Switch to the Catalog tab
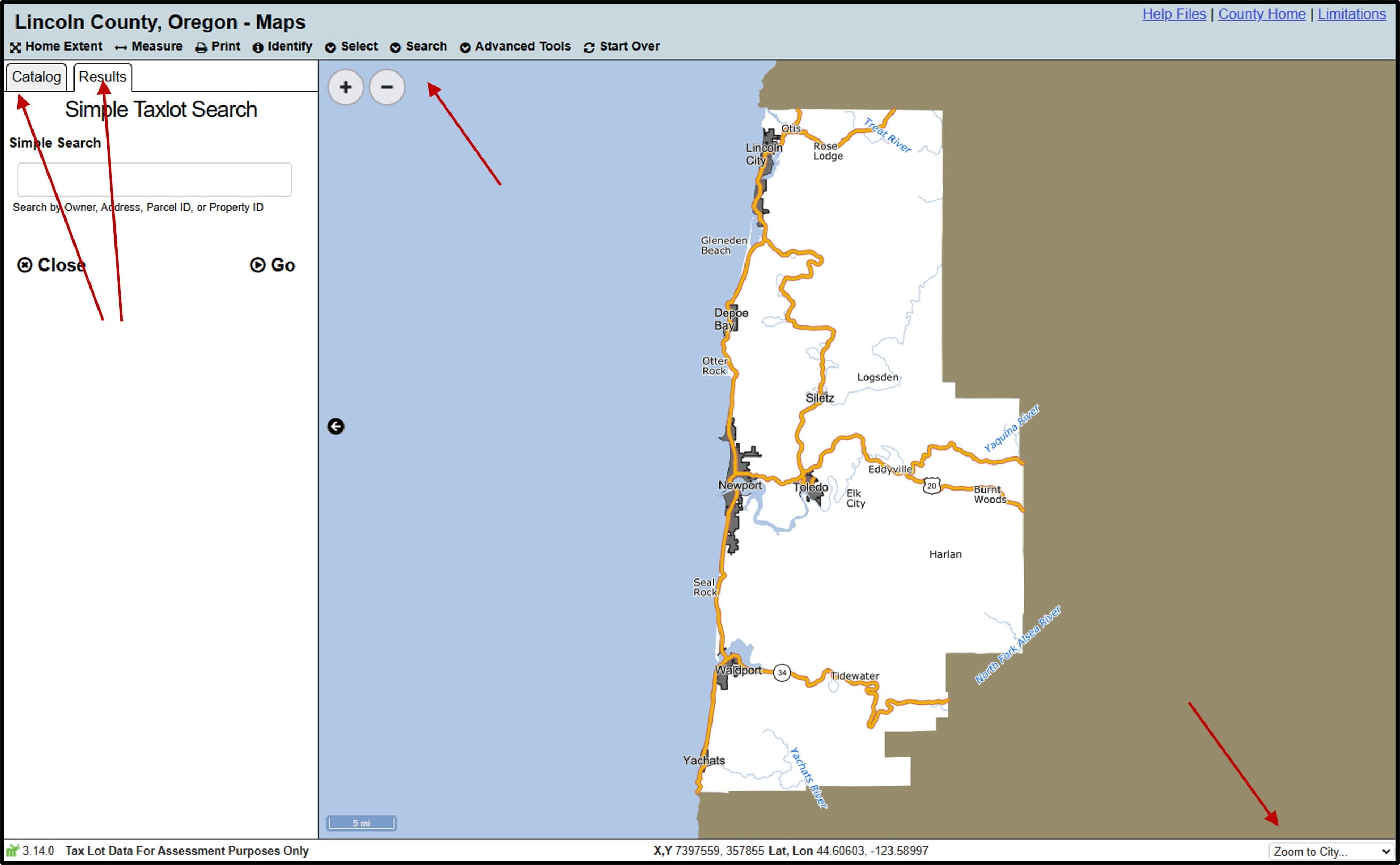 (x=37, y=77)
